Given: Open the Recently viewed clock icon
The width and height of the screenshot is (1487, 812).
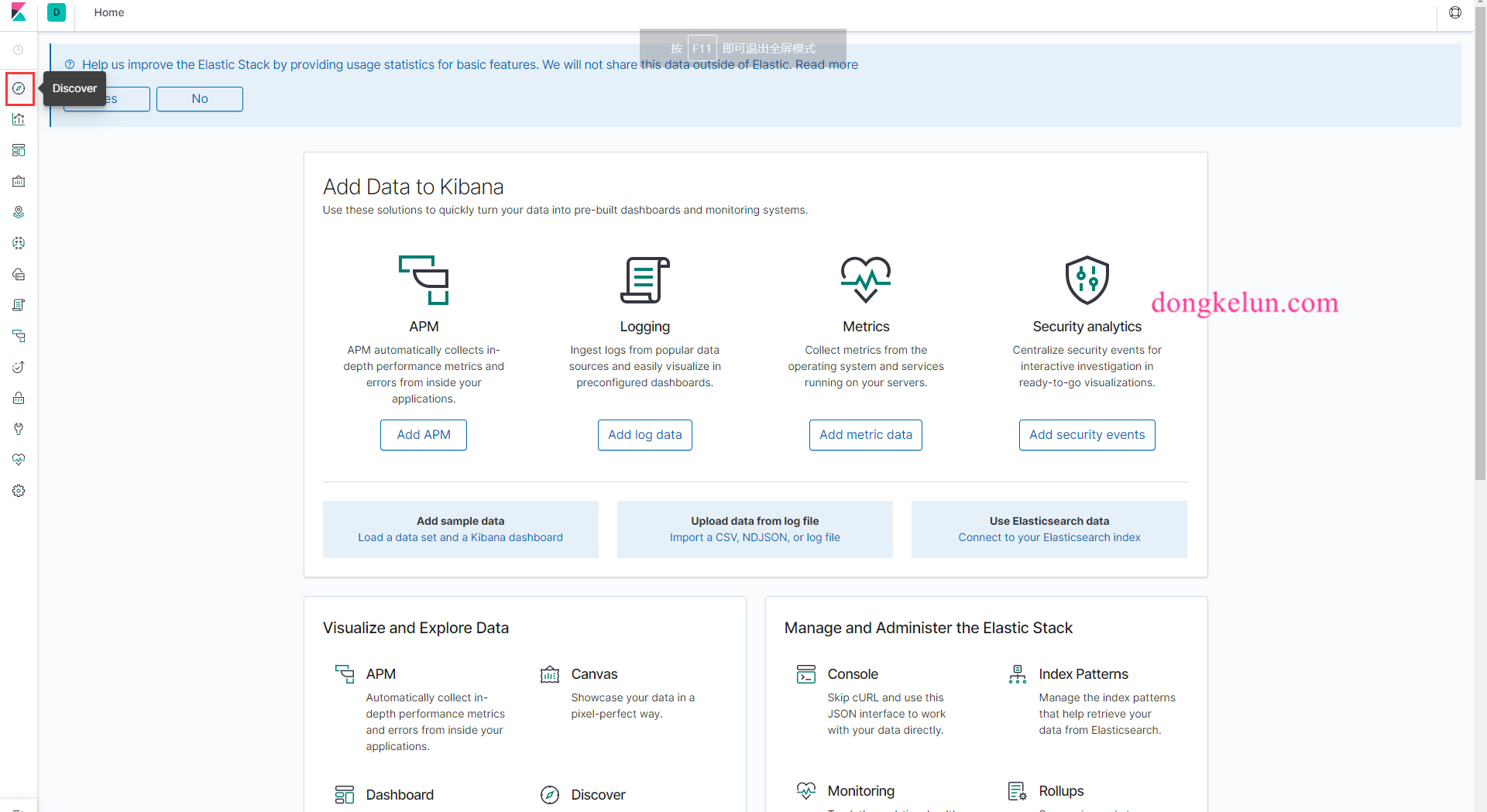Looking at the screenshot, I should pyautogui.click(x=19, y=50).
